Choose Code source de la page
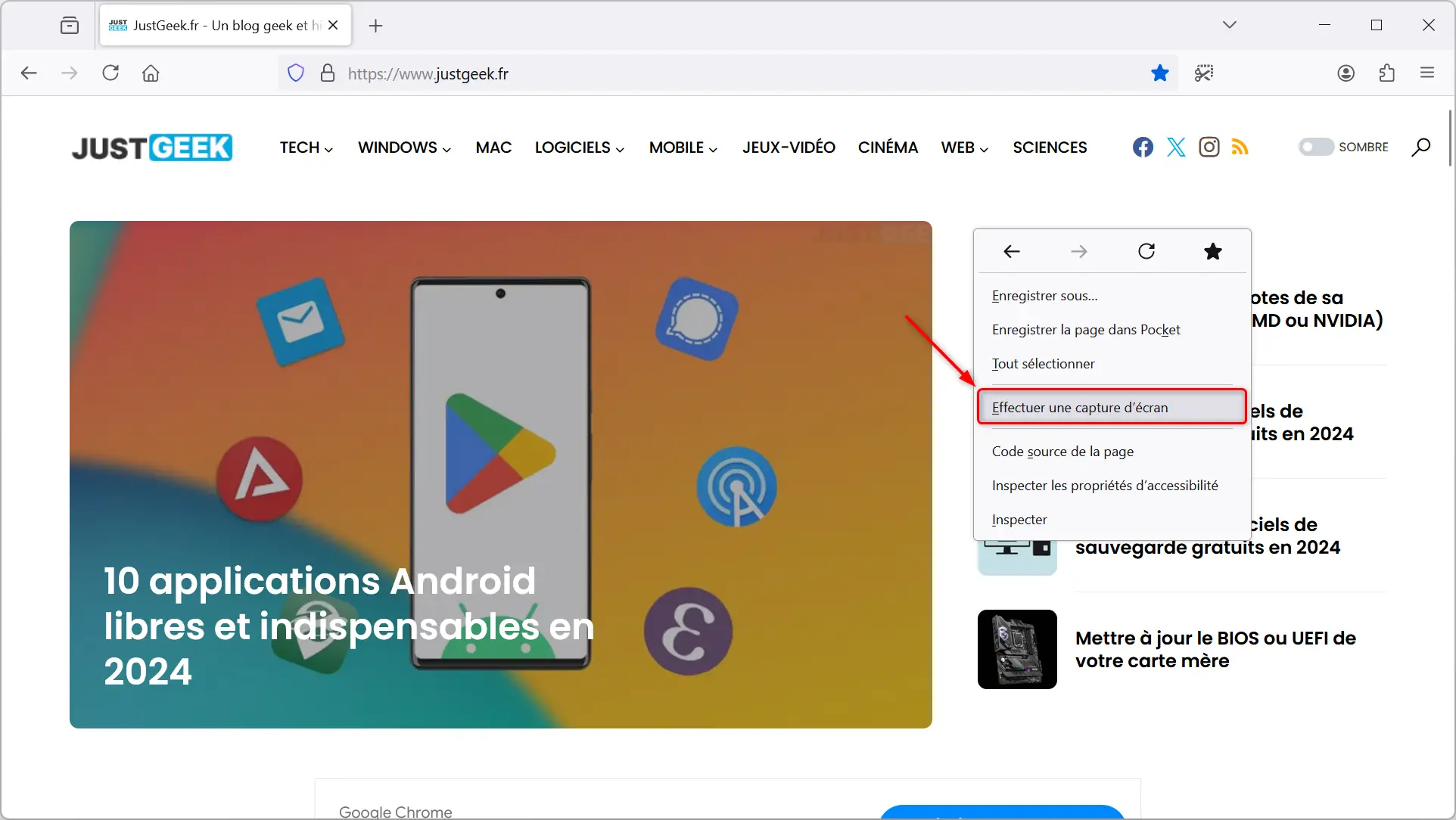The width and height of the screenshot is (1456, 820). [x=1112, y=452]
